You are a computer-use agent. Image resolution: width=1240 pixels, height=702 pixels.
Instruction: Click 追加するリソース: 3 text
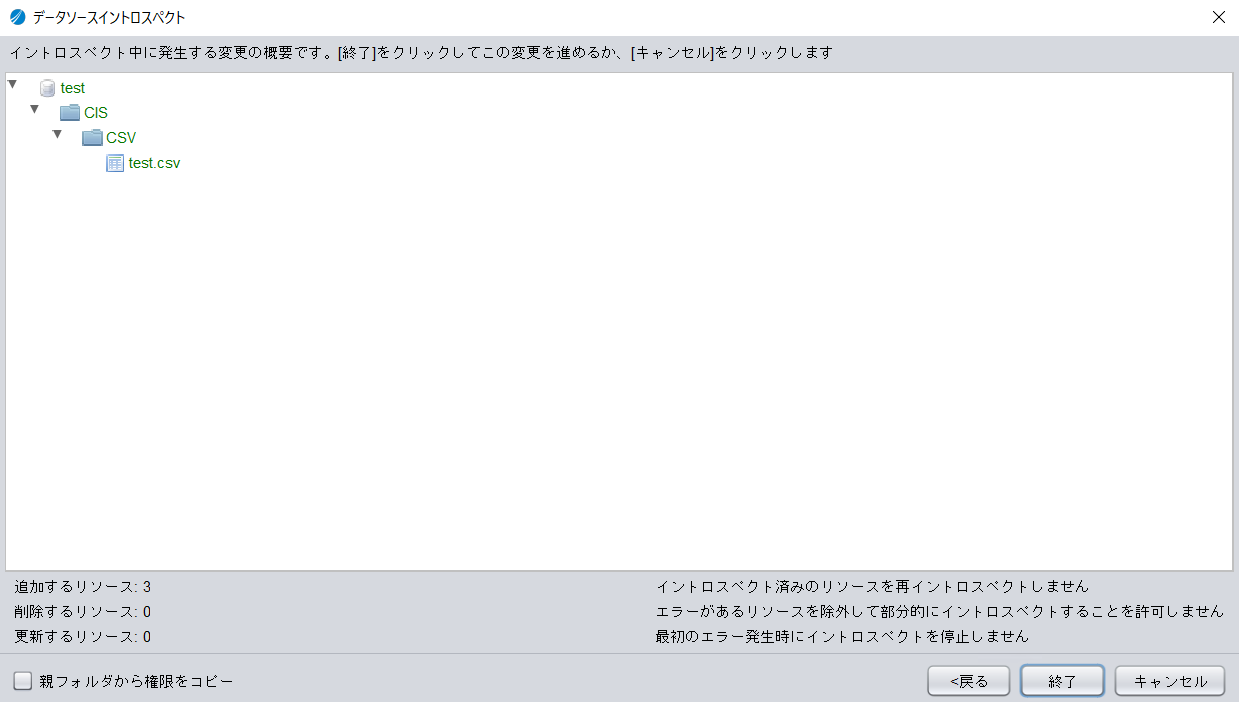tap(83, 587)
